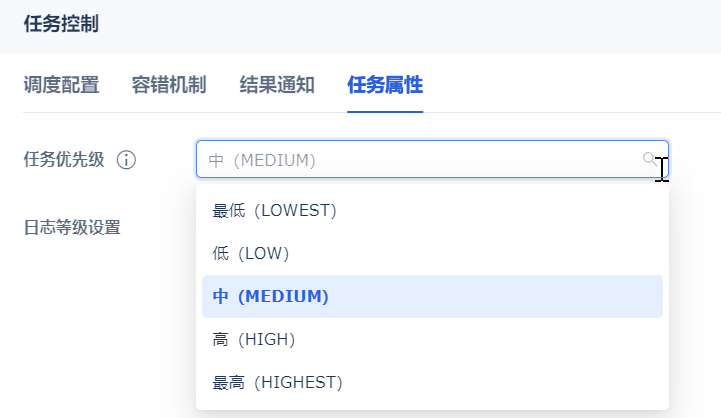Pick the 低 (LOW) priority option

pyautogui.click(x=432, y=253)
